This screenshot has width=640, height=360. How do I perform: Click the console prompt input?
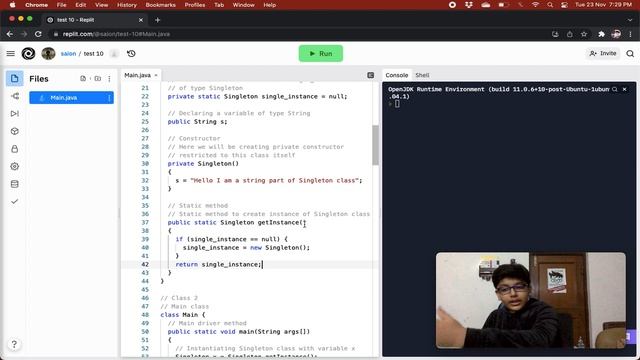397,104
